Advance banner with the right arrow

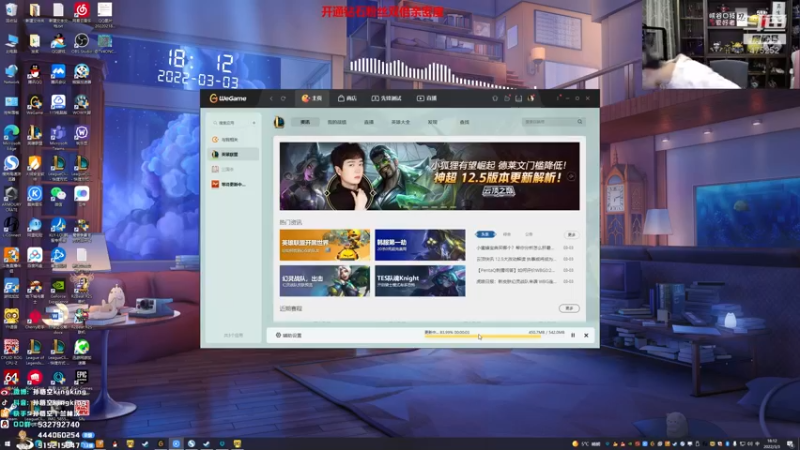tap(571, 177)
